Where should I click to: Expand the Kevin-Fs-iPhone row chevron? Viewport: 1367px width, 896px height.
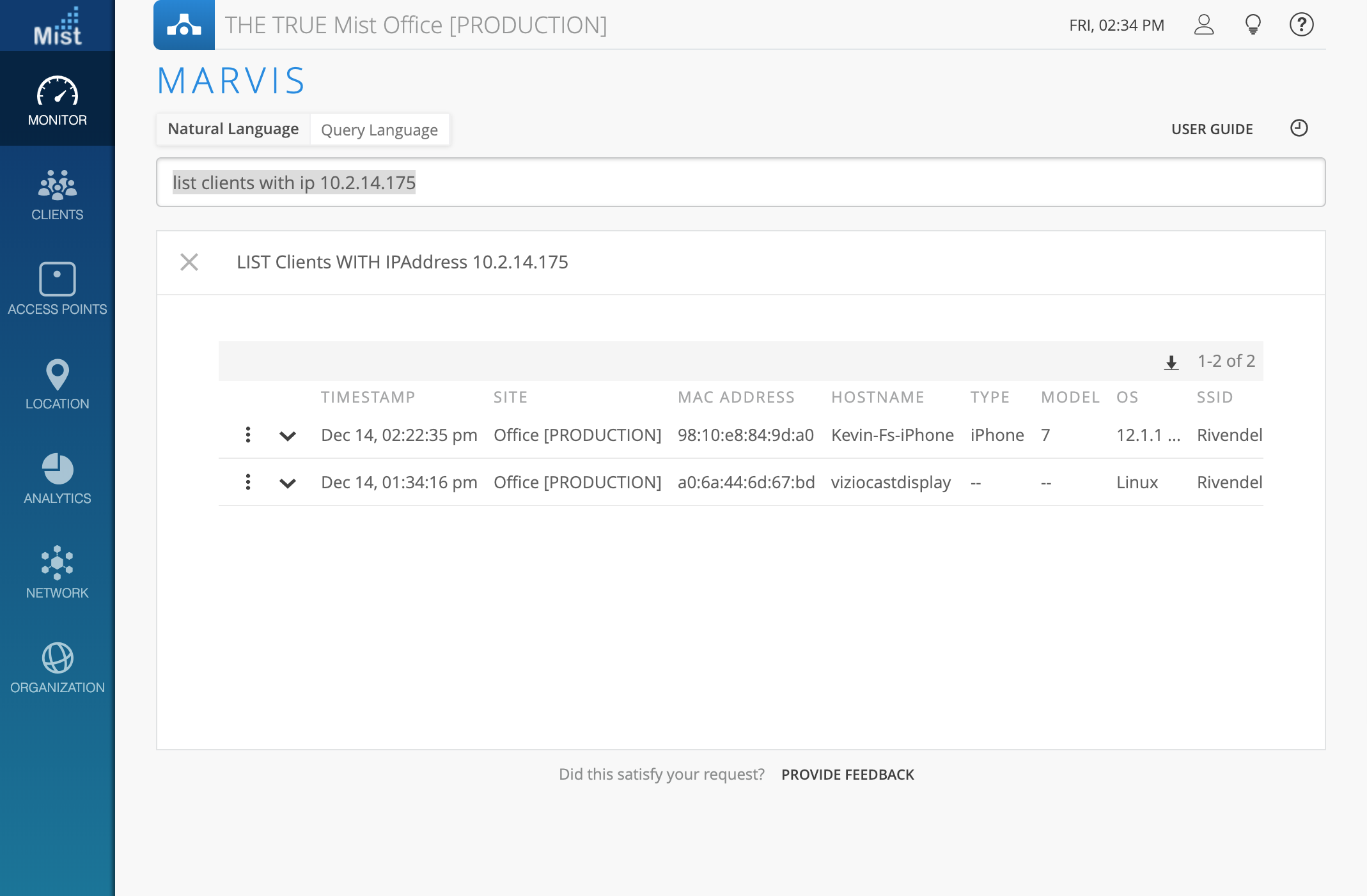click(x=288, y=436)
